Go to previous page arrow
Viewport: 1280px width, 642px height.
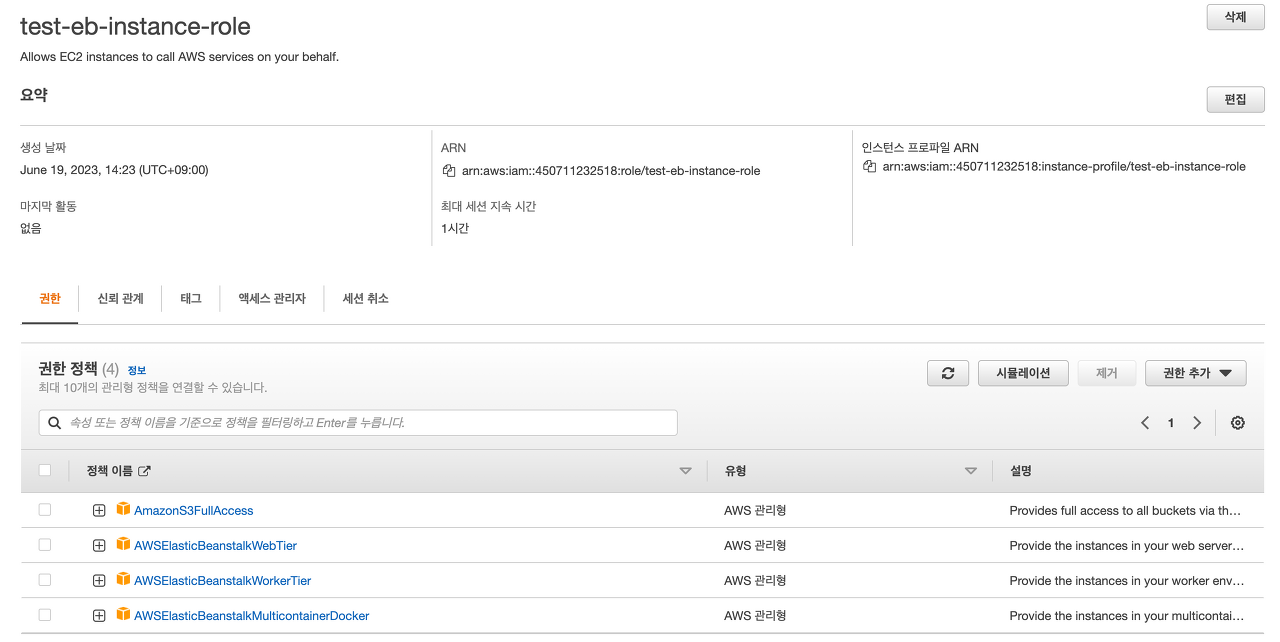(x=1145, y=423)
